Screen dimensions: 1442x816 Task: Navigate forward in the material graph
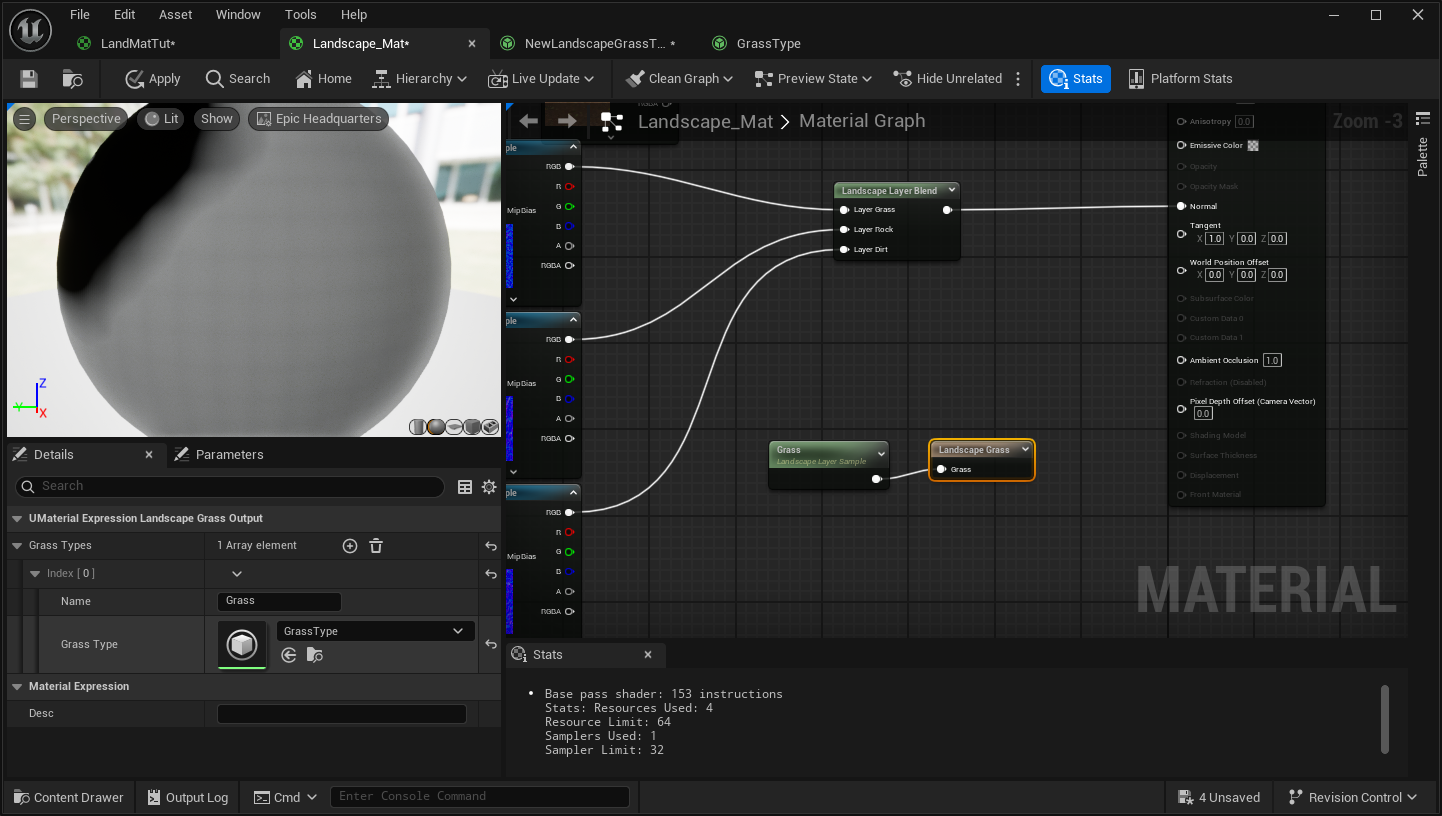[x=567, y=121]
